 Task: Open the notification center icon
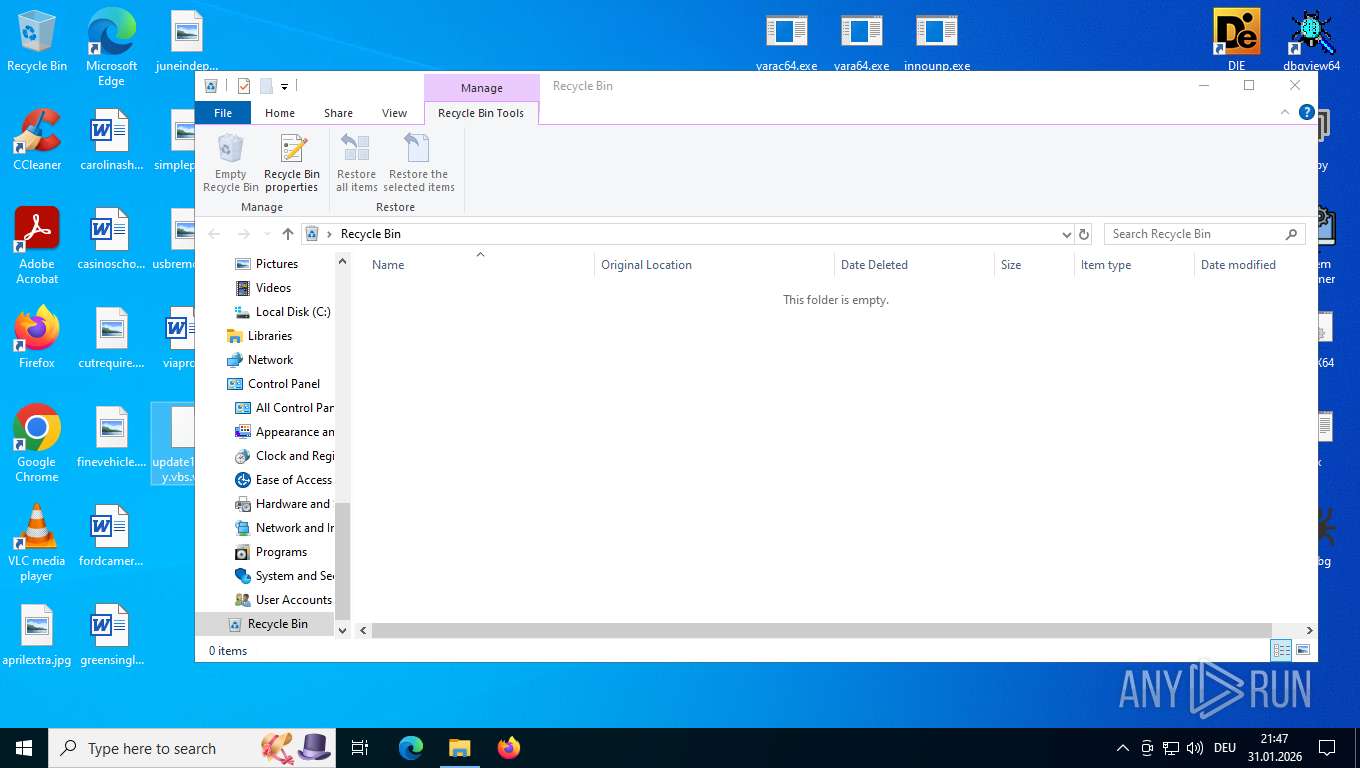click(1327, 748)
